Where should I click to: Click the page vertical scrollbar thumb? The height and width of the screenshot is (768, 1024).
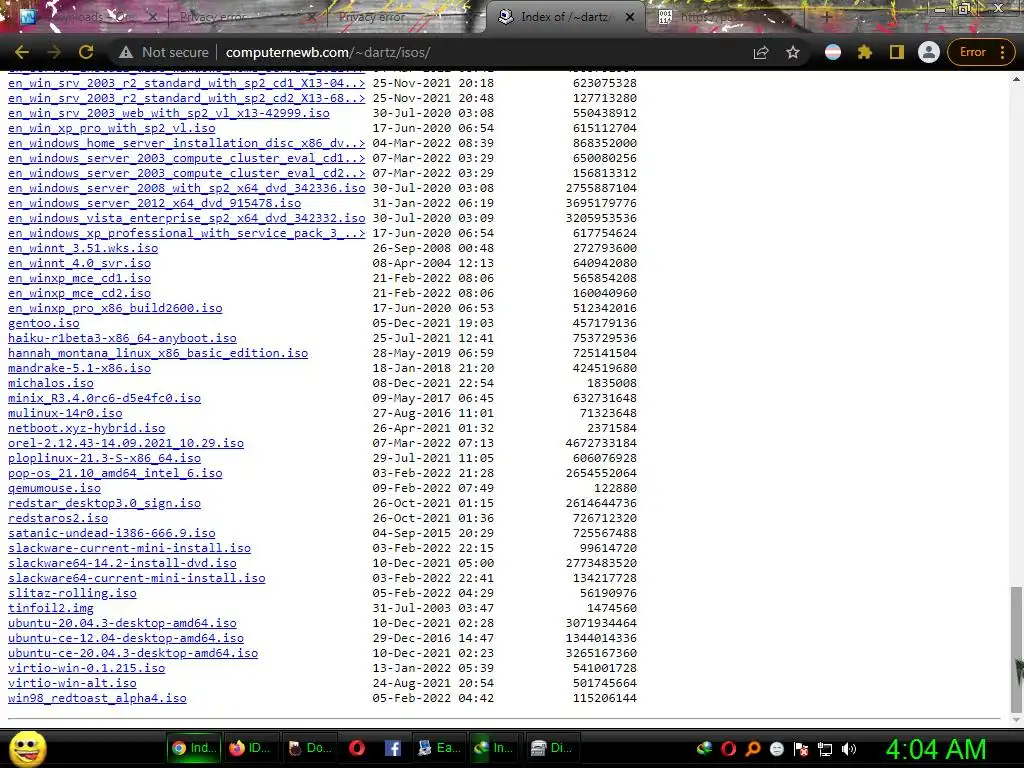pyautogui.click(x=1016, y=650)
